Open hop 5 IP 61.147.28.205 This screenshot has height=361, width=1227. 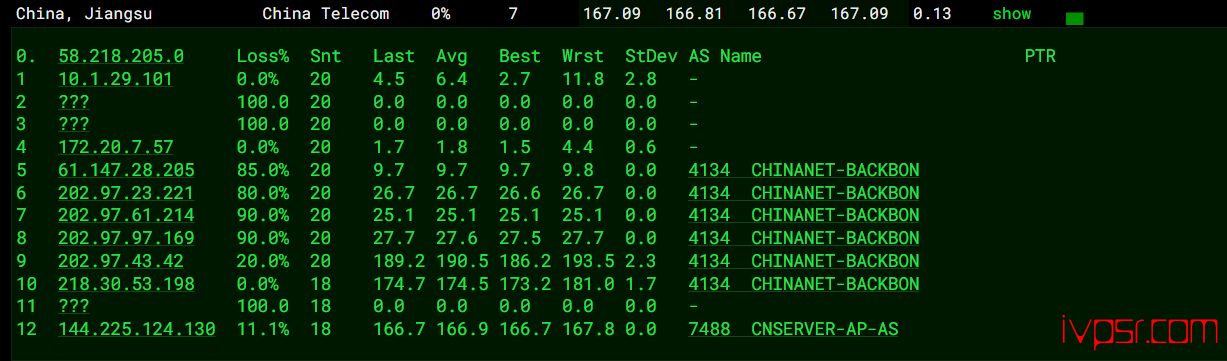pos(126,170)
